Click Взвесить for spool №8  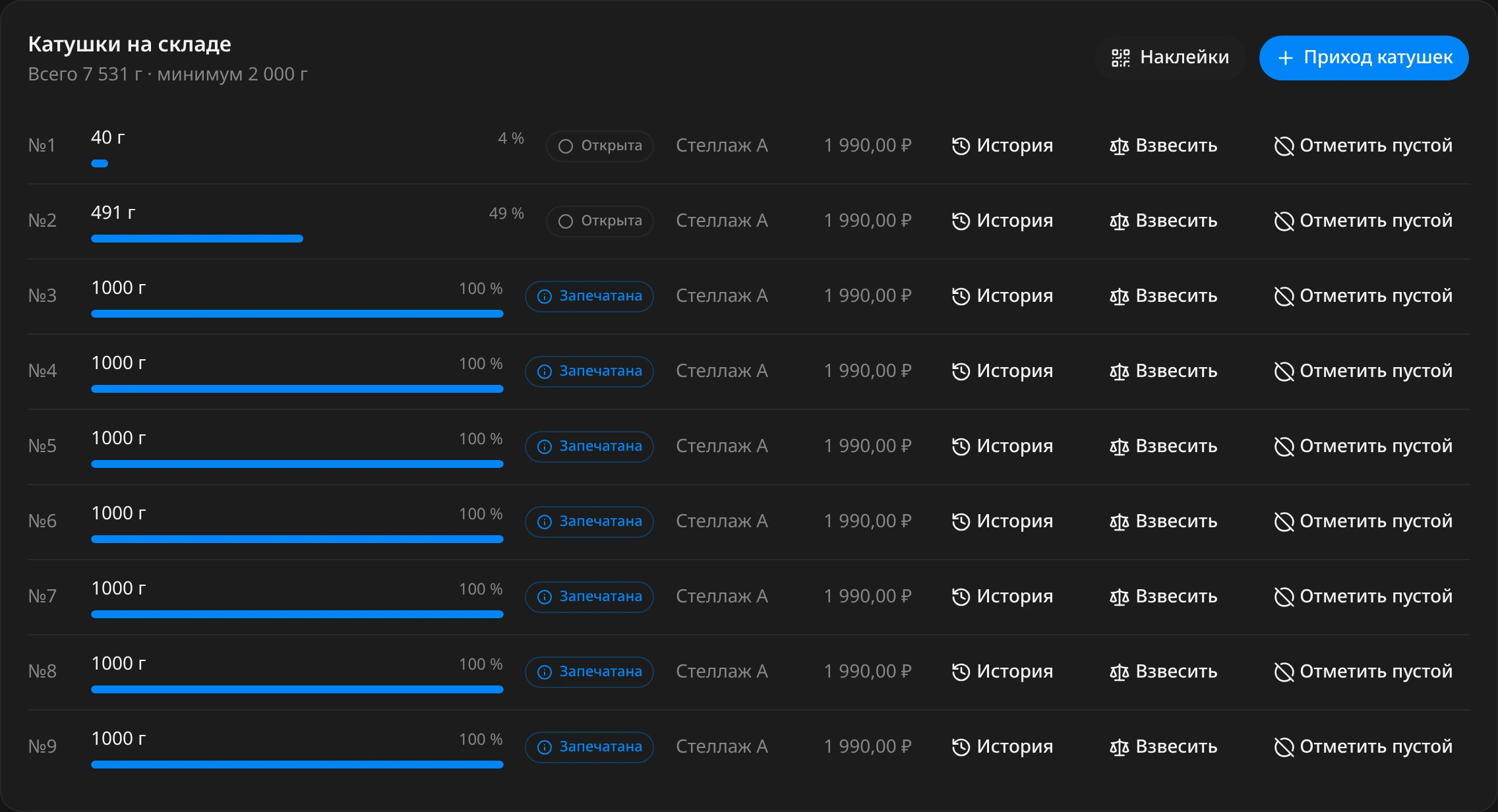[1163, 672]
